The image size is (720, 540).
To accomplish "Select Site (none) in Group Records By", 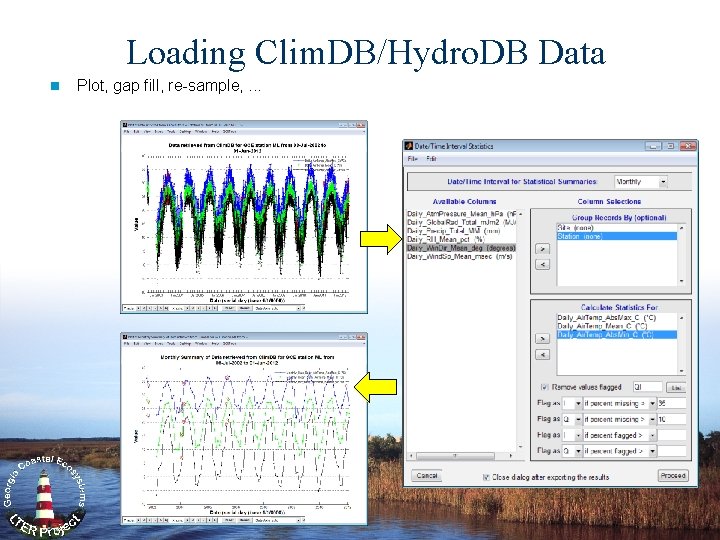I will 617,228.
